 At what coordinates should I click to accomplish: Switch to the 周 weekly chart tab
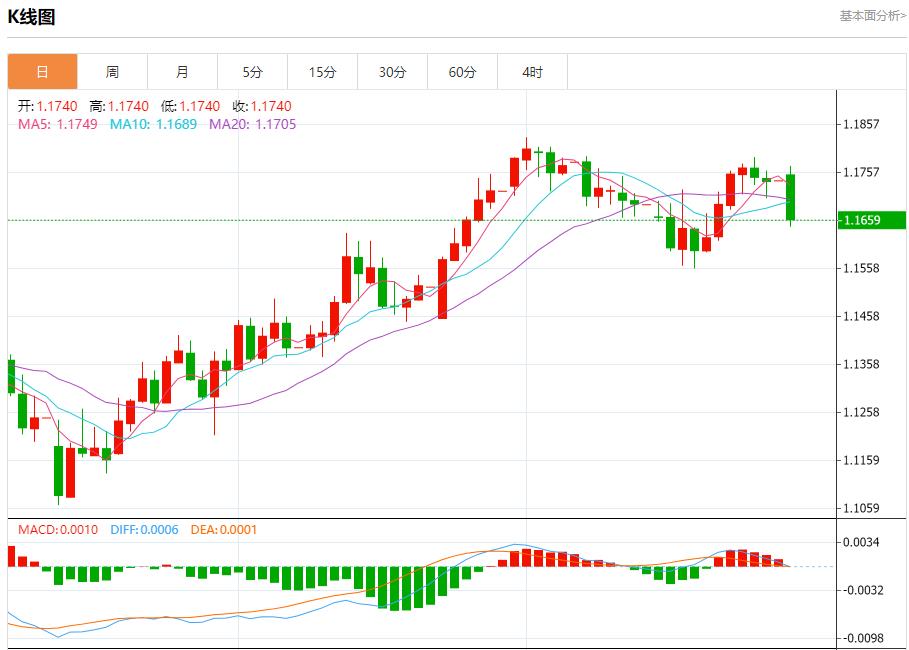113,71
